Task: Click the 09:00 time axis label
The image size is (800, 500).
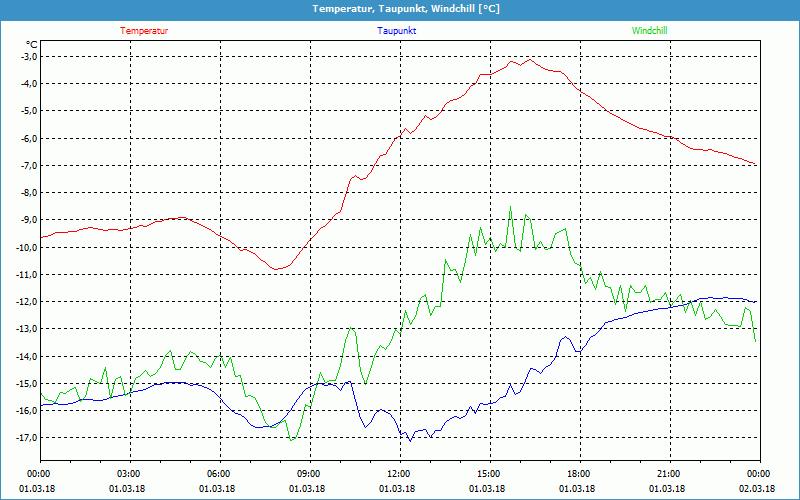Action: pyautogui.click(x=308, y=474)
